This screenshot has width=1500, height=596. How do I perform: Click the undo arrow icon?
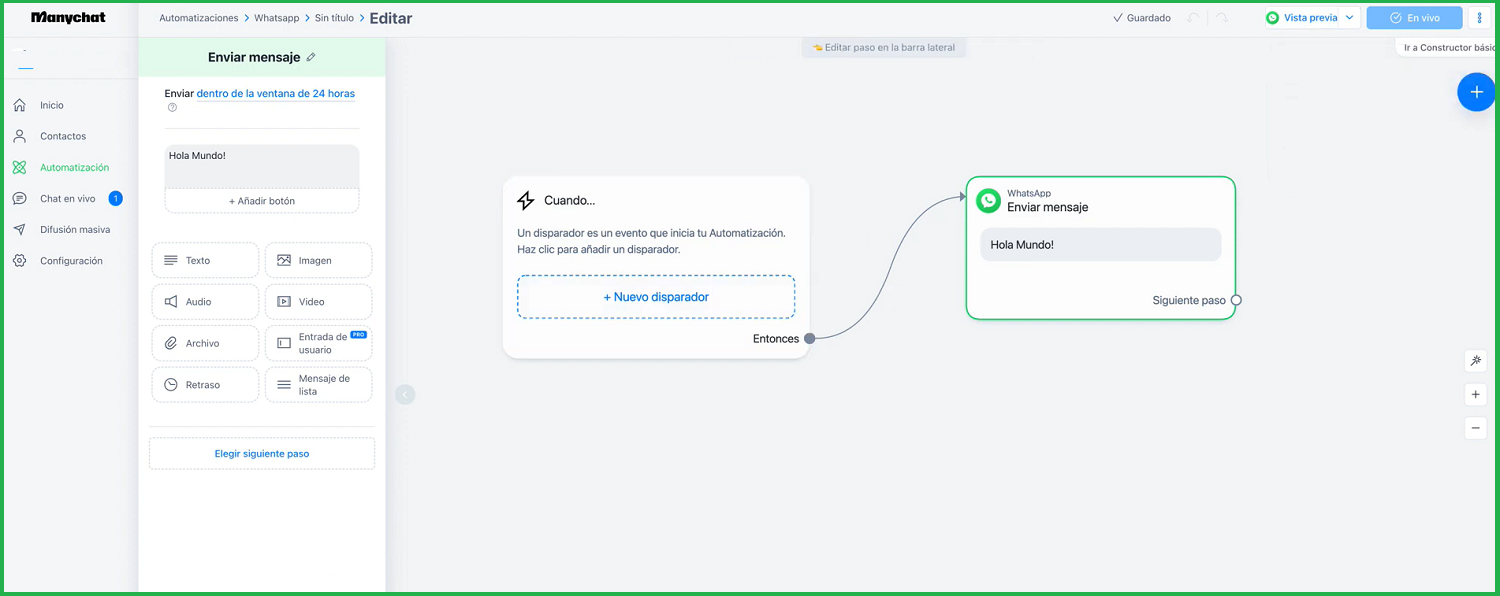[1193, 18]
